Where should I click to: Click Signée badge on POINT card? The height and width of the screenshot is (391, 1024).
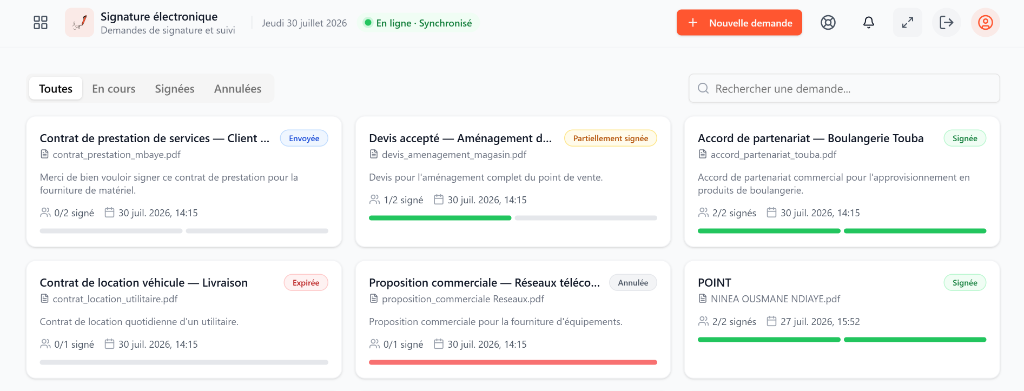point(965,283)
